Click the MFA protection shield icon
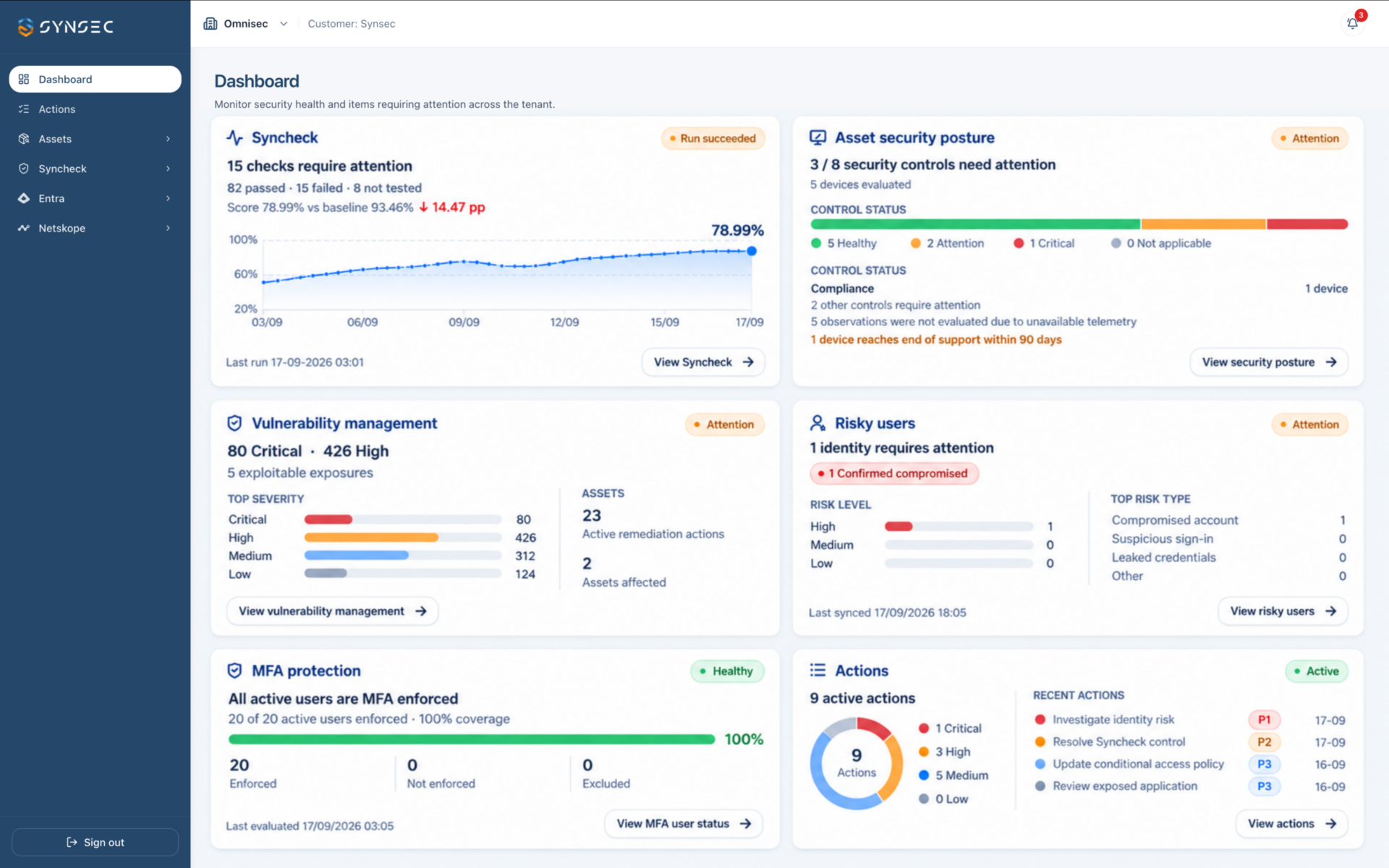Screen dimensions: 1389x868 pyautogui.click(x=234, y=671)
